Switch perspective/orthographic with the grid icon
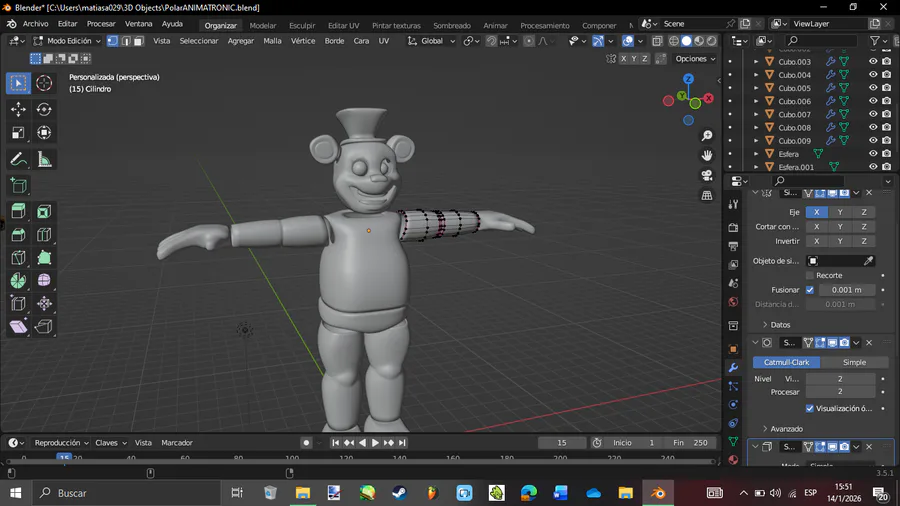This screenshot has height=506, width=900. click(x=707, y=196)
